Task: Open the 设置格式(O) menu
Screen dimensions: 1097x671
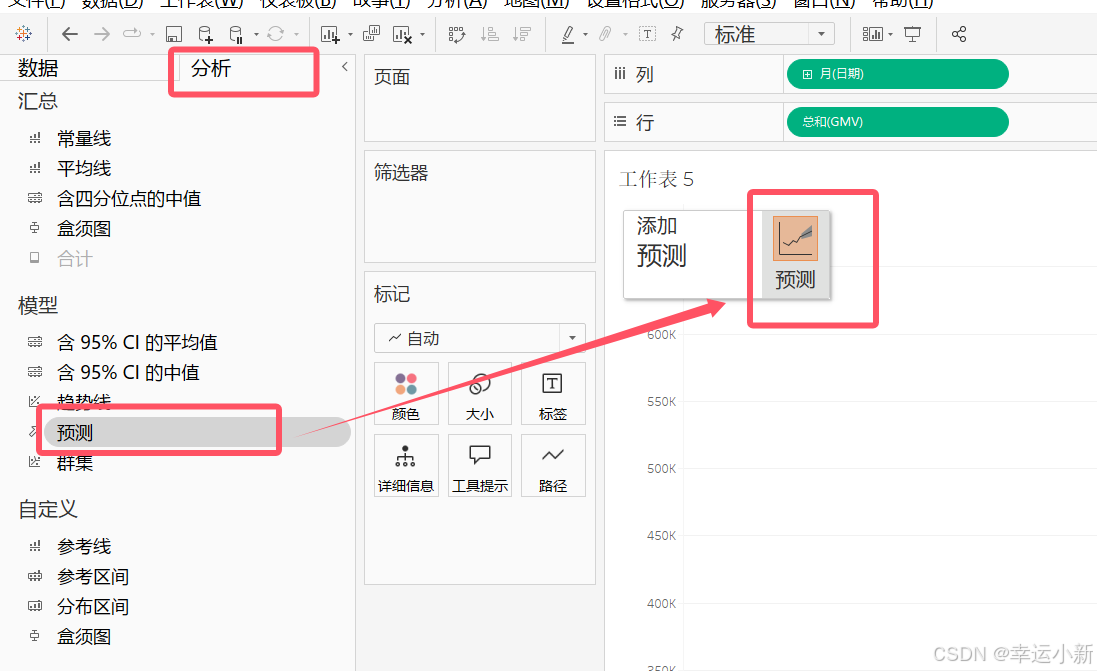Action: [x=635, y=3]
